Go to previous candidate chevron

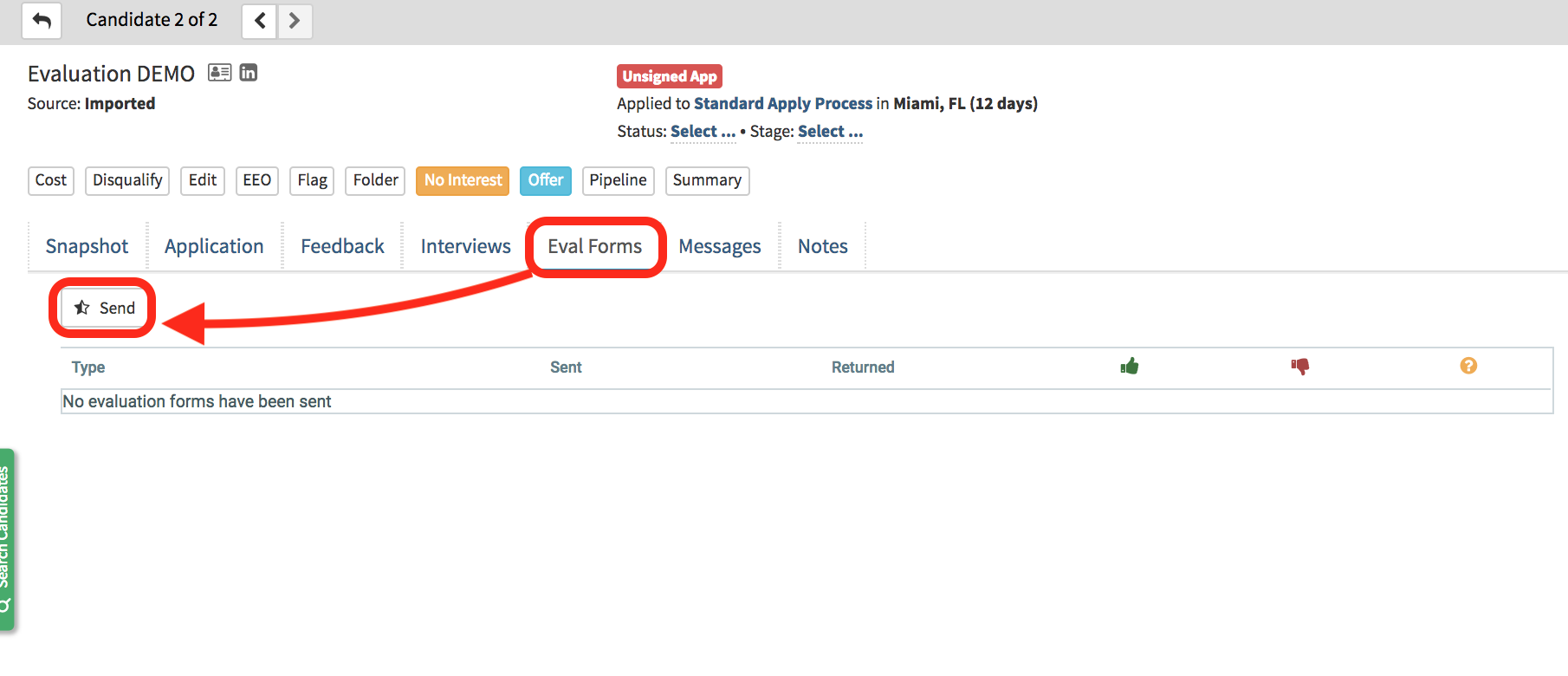(x=259, y=21)
